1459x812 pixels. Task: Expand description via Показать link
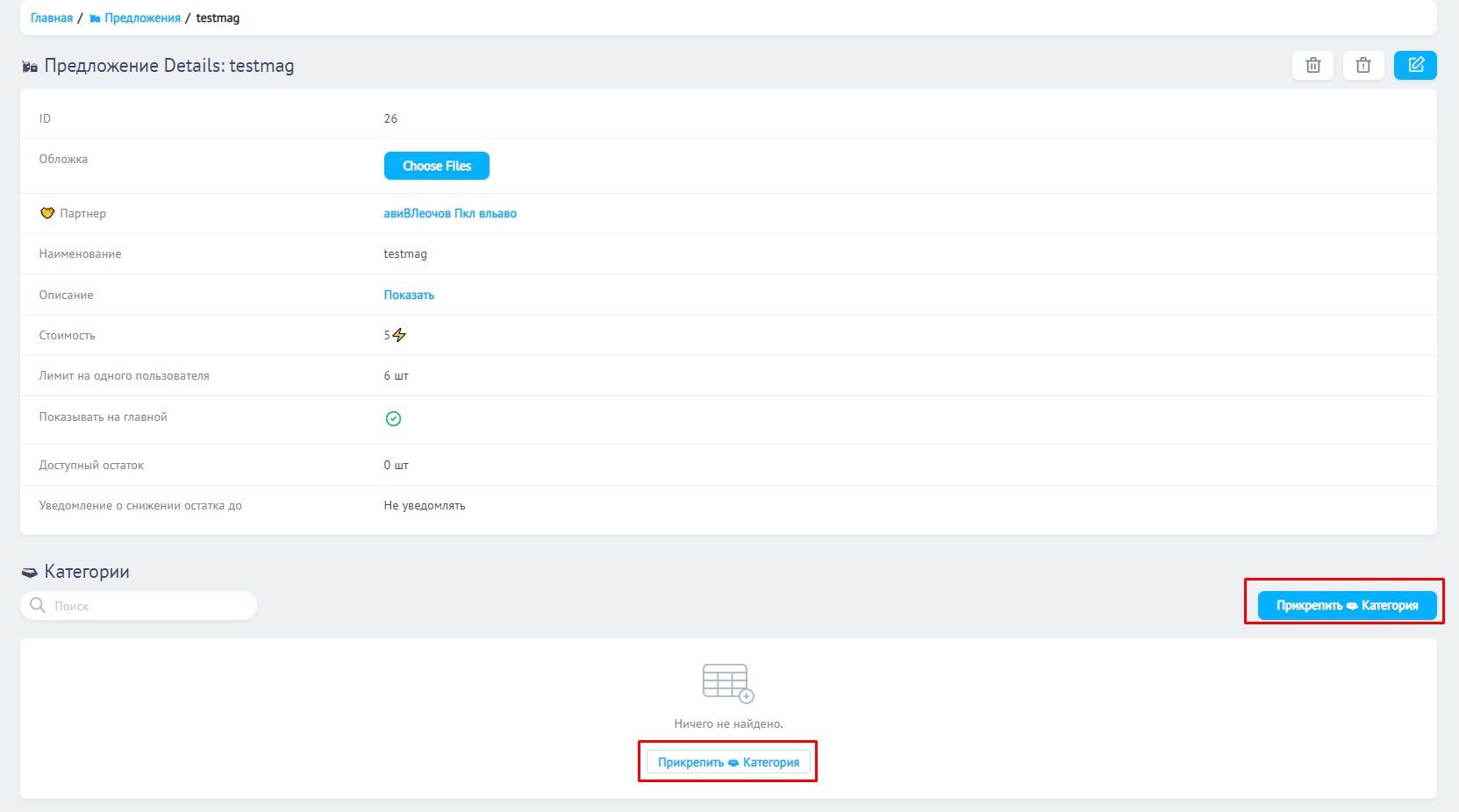point(409,295)
